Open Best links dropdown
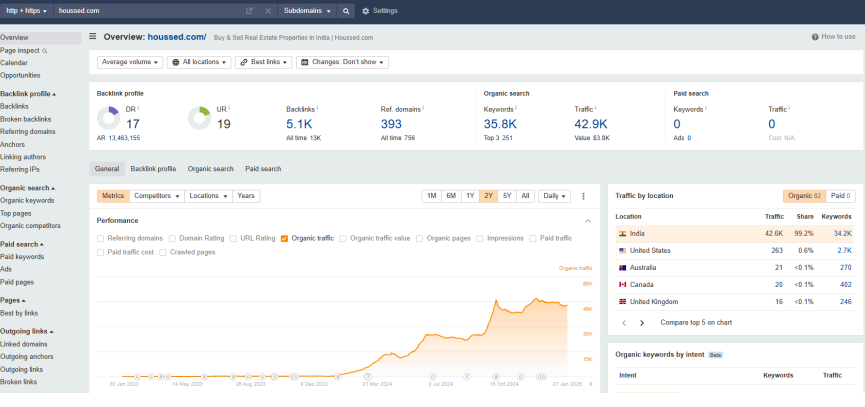Viewport: 865px width, 407px height. [264, 62]
